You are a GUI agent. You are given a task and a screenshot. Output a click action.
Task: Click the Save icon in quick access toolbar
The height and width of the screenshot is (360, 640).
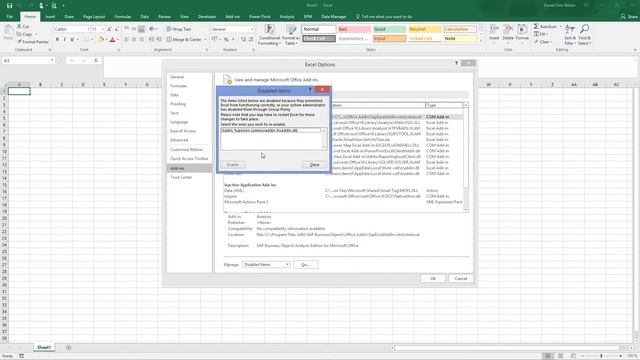tap(9, 6)
